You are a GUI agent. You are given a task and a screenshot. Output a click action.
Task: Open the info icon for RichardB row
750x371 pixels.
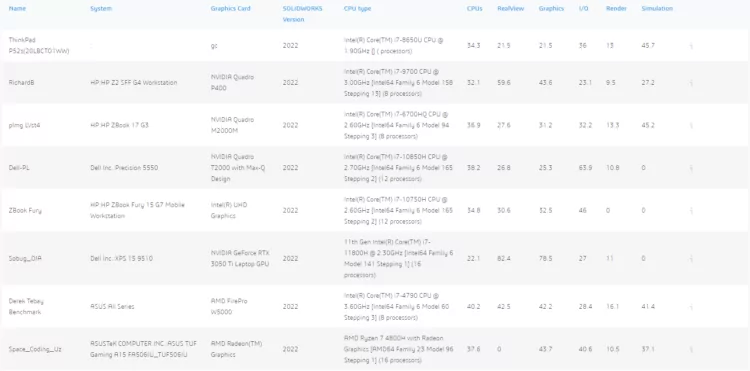(x=691, y=83)
